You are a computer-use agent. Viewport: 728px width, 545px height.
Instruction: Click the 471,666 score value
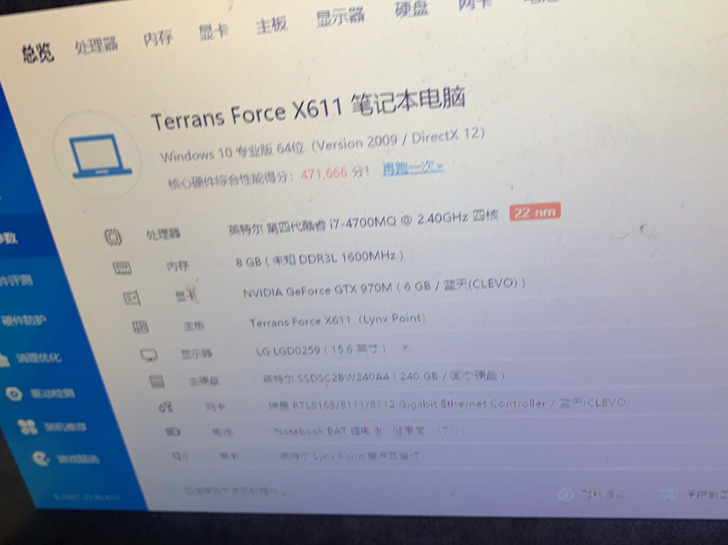(x=324, y=174)
